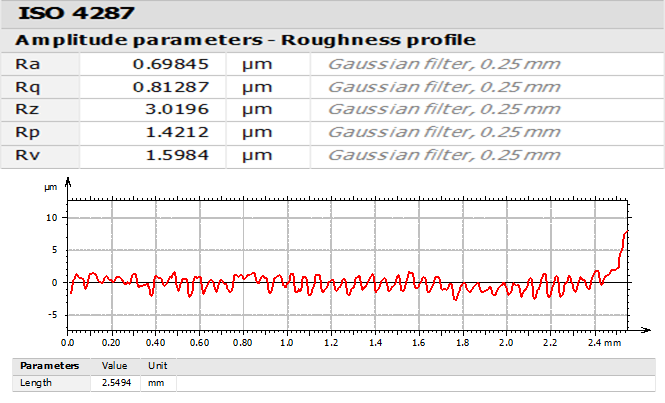Select the µm label on the Y axis

[50, 188]
